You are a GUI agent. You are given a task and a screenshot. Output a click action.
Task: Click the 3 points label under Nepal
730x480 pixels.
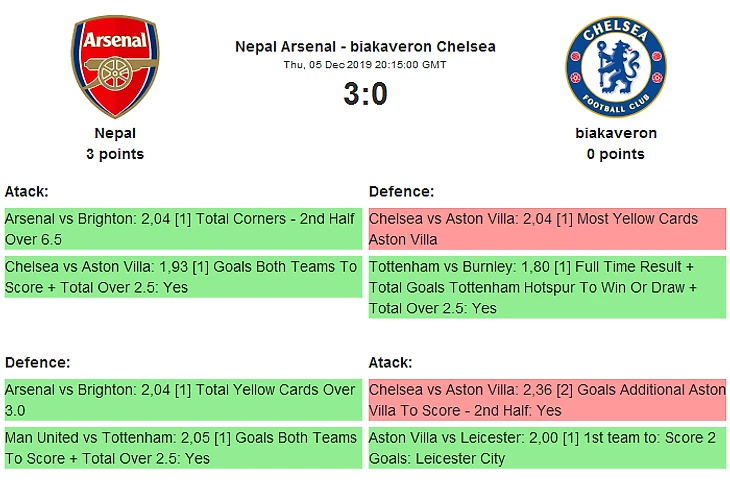click(x=115, y=154)
